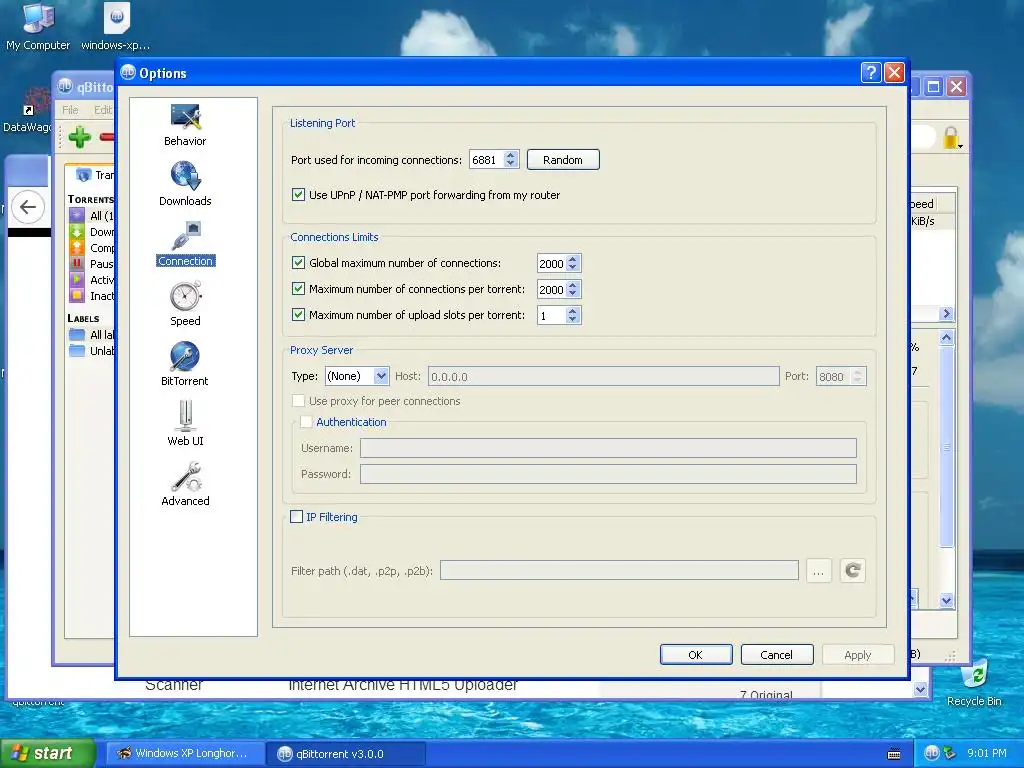The width and height of the screenshot is (1024, 768).
Task: Open the BitTorrent options page
Action: pos(185,364)
